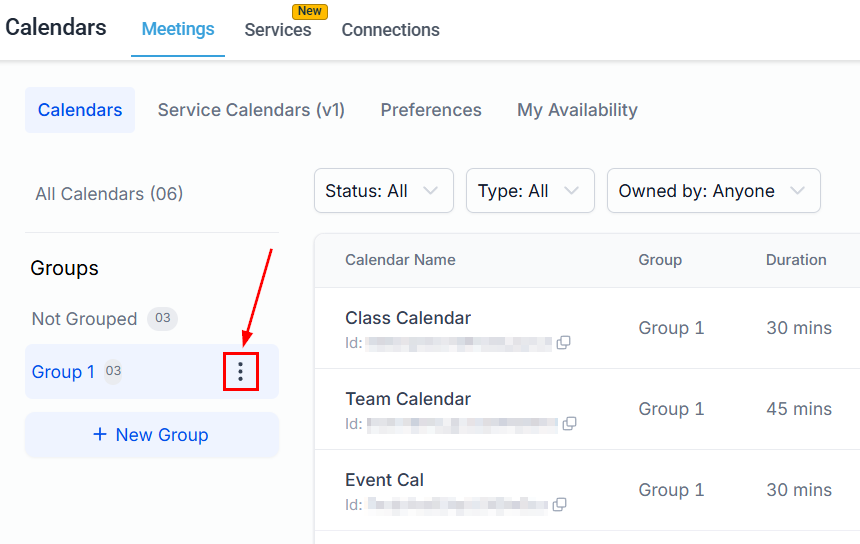Click the Calendar Name column header
The width and height of the screenshot is (860, 544).
point(400,260)
